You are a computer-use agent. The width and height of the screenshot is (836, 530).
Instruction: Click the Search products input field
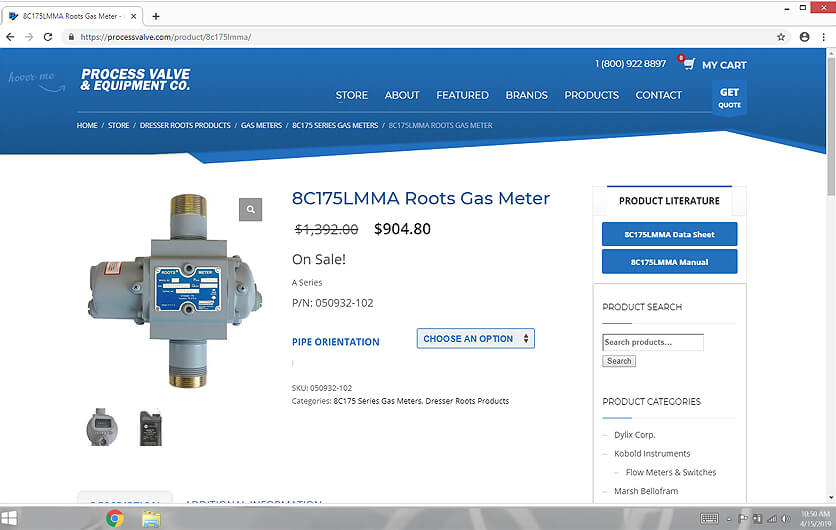(x=653, y=342)
